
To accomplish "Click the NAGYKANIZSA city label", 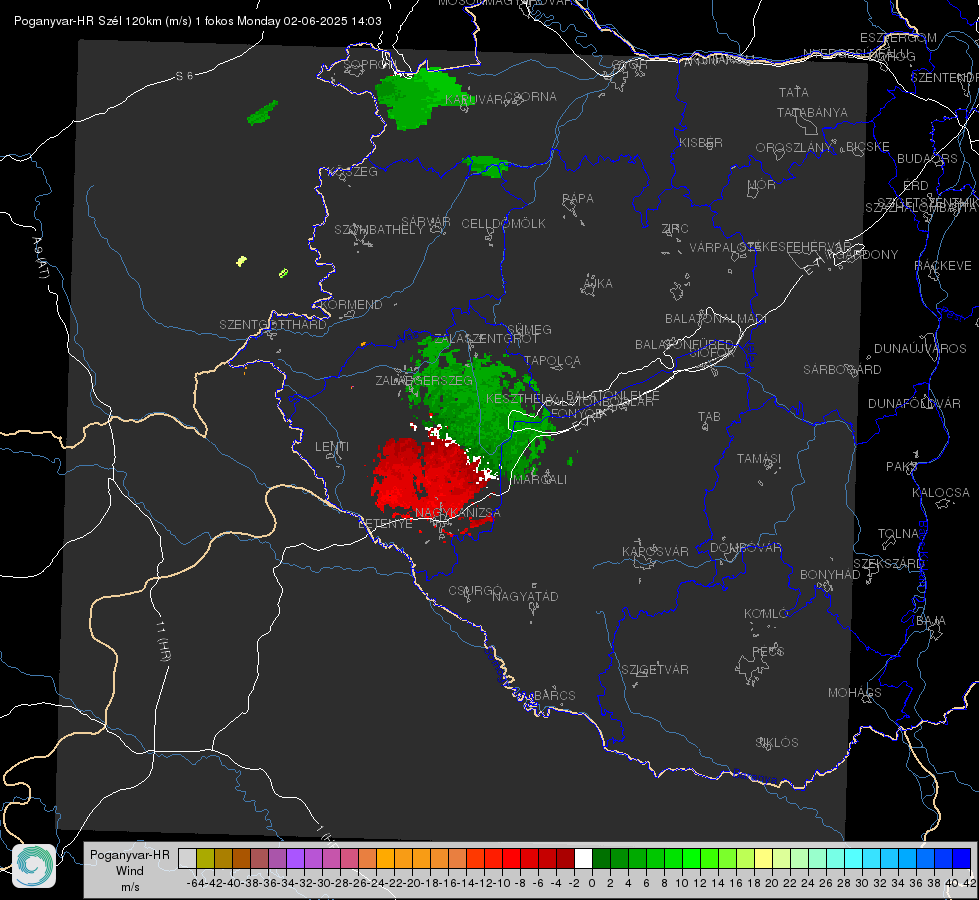I will click(458, 513).
